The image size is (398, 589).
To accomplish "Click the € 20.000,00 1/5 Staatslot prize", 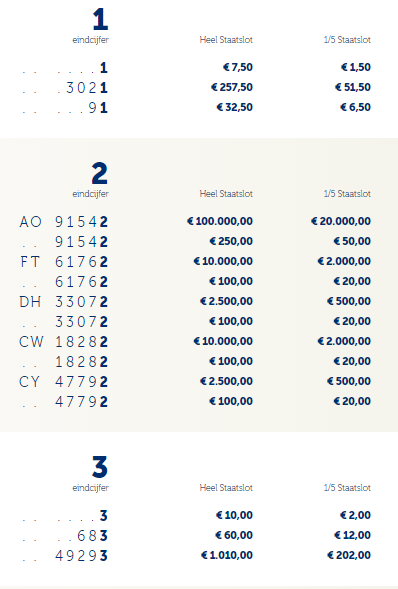I will pos(341,221).
